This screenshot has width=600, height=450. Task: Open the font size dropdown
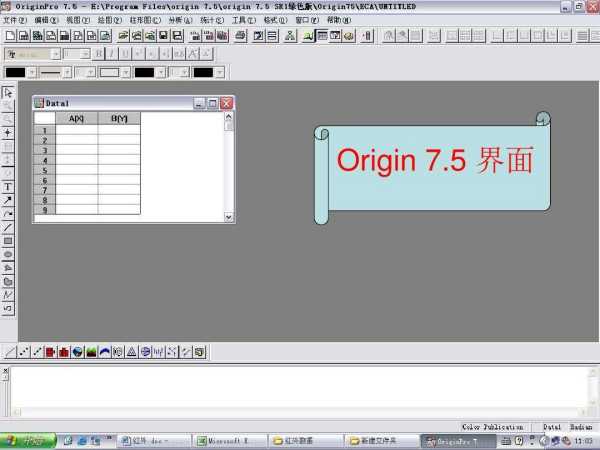86,54
